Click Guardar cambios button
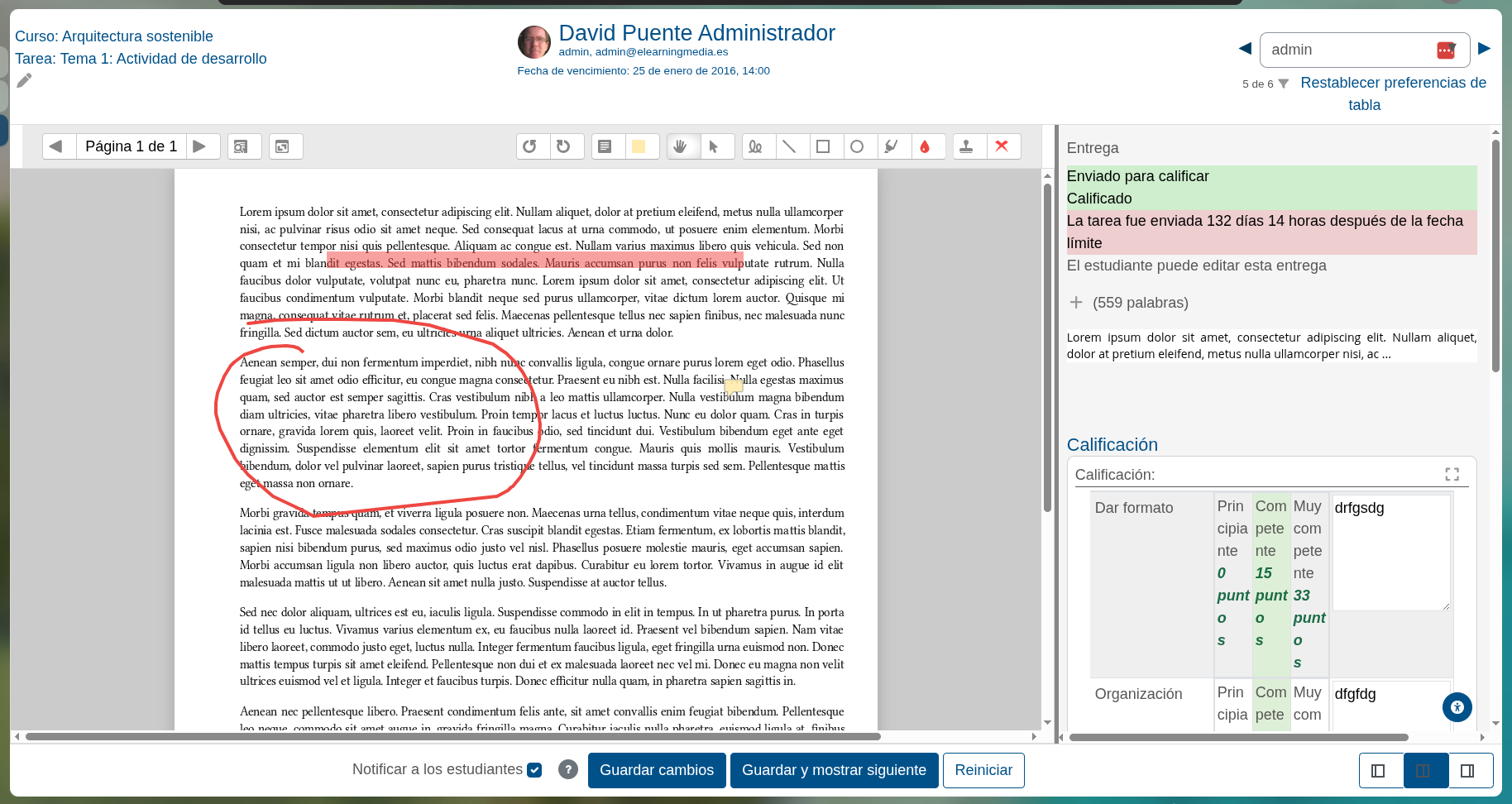 657,770
